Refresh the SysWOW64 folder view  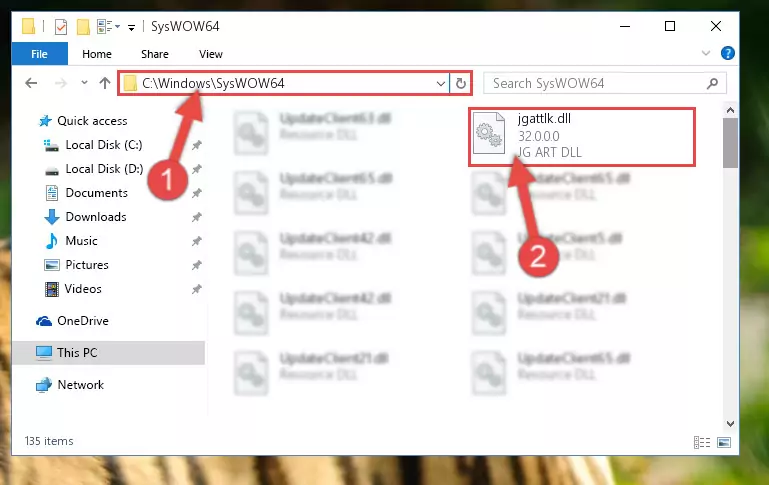[461, 83]
